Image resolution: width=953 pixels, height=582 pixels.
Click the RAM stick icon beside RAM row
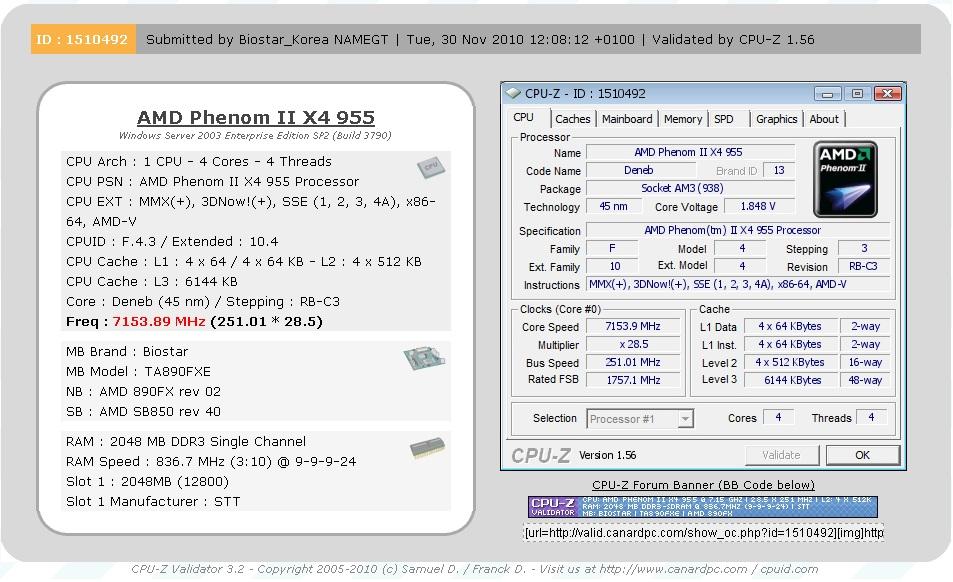pos(427,448)
